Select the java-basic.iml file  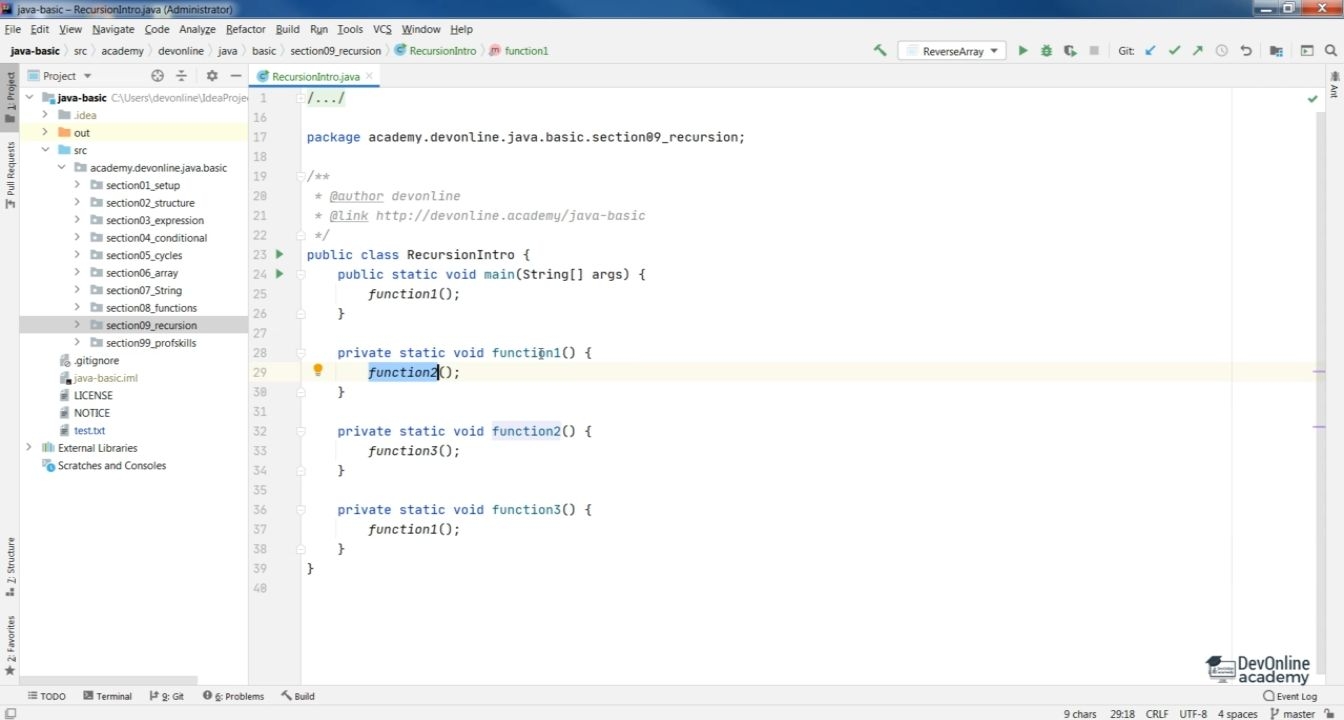pyautogui.click(x=106, y=378)
